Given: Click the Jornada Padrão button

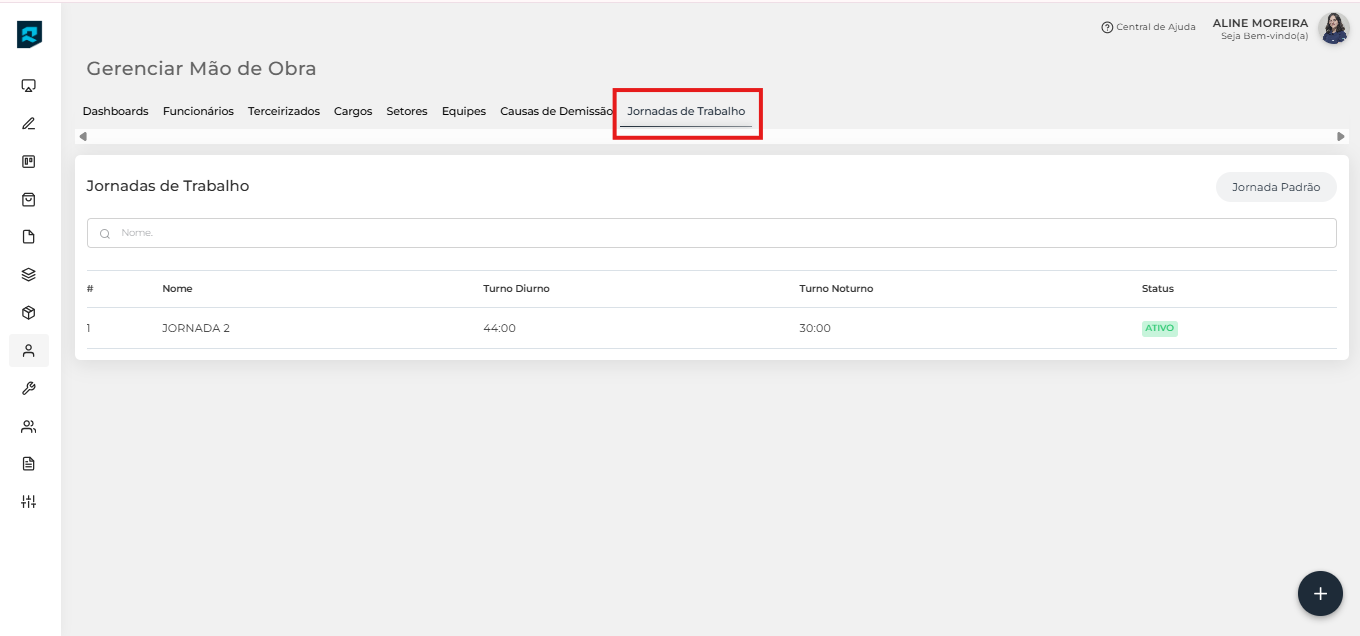Looking at the screenshot, I should click(x=1275, y=187).
